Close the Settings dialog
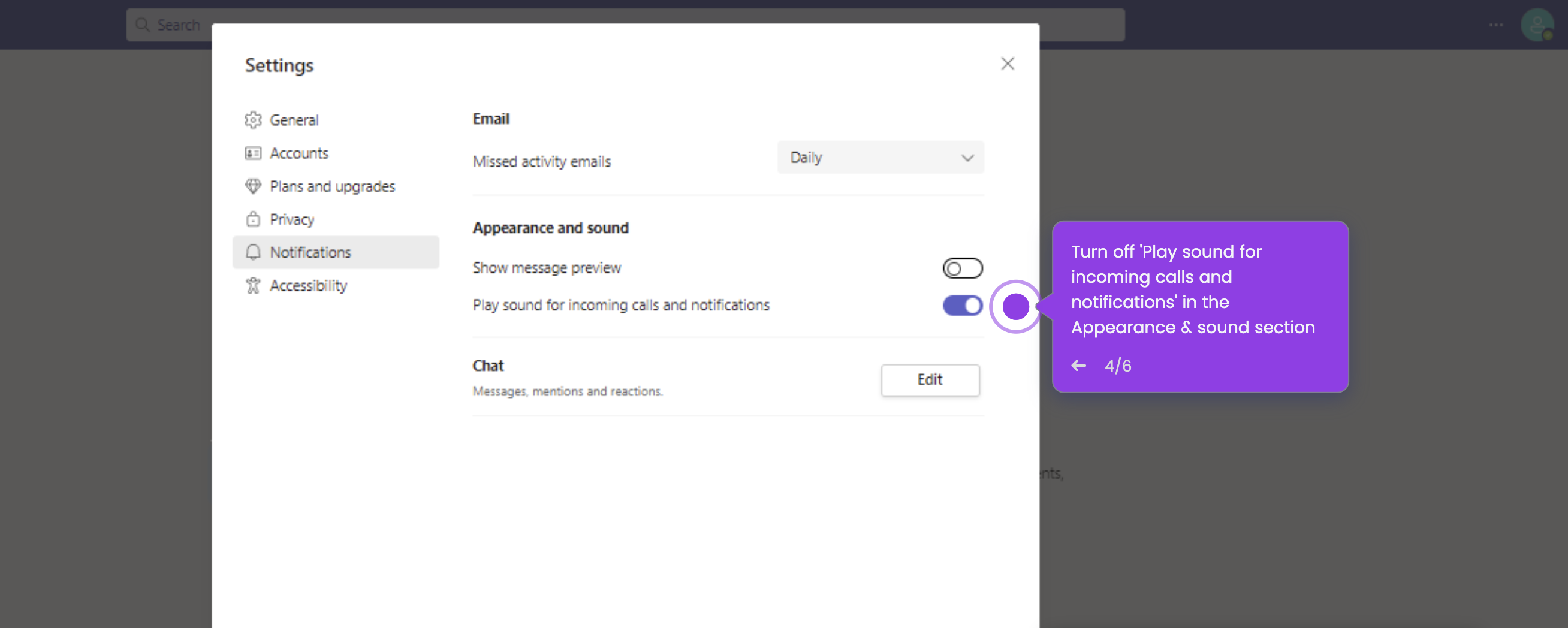This screenshot has width=1568, height=628. click(1008, 64)
